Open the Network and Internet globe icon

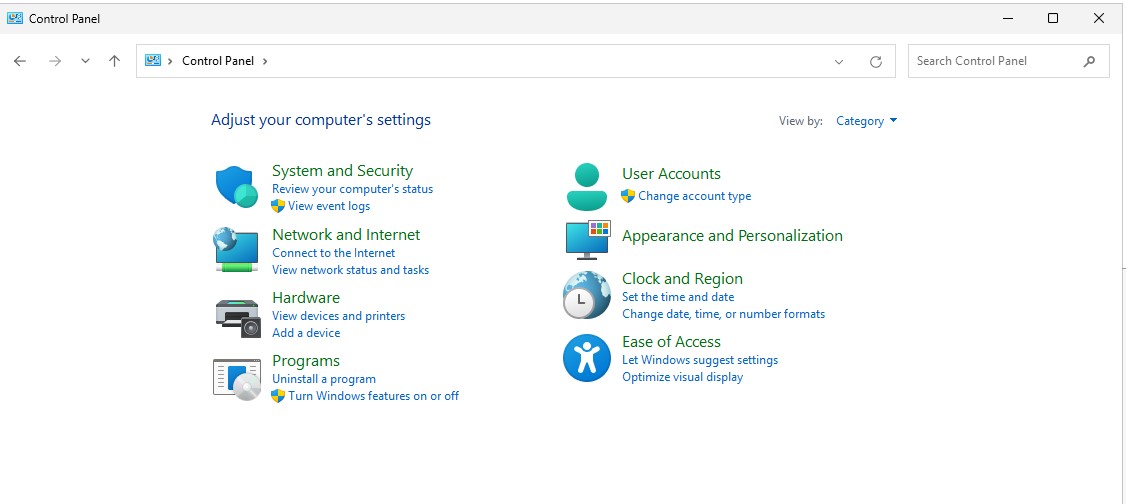(236, 250)
